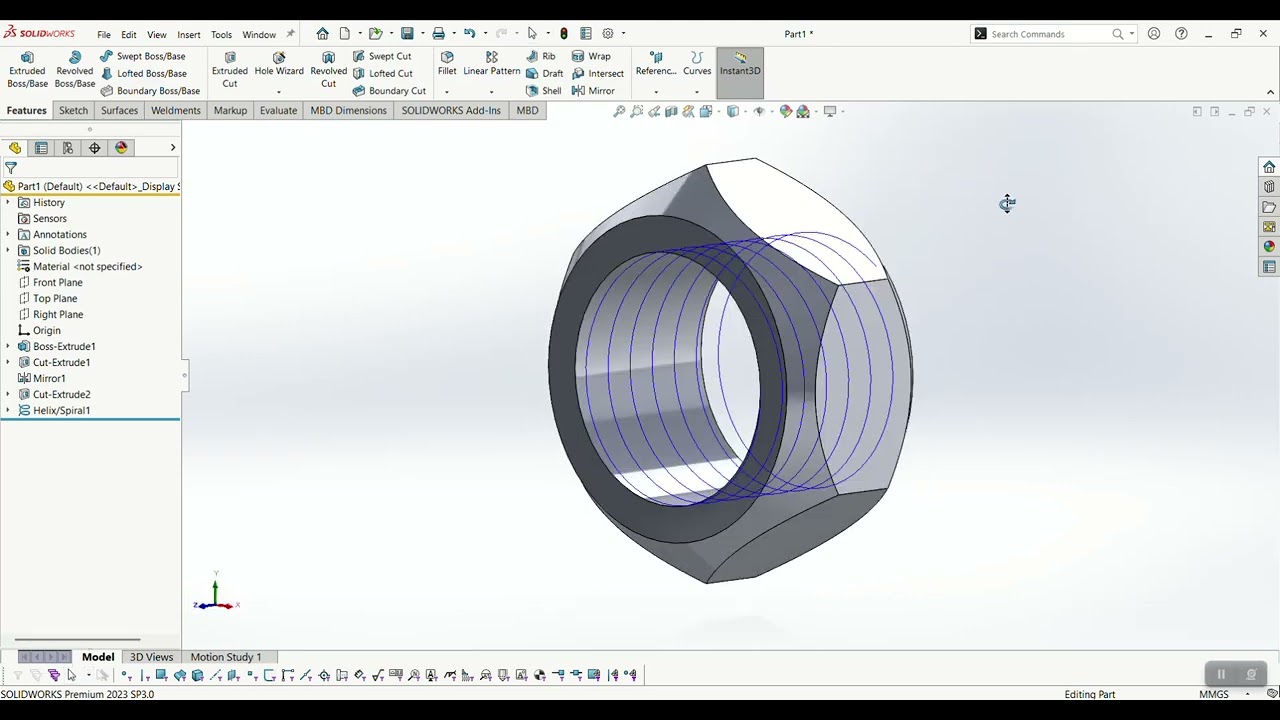Switch to the 3D Views tab
Image resolution: width=1280 pixels, height=720 pixels.
tap(151, 657)
